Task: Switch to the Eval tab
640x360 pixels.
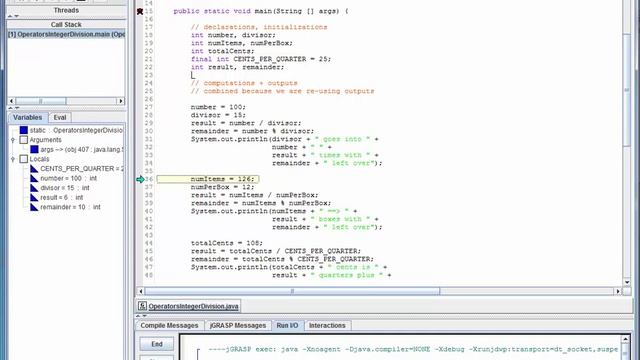Action: pos(60,118)
